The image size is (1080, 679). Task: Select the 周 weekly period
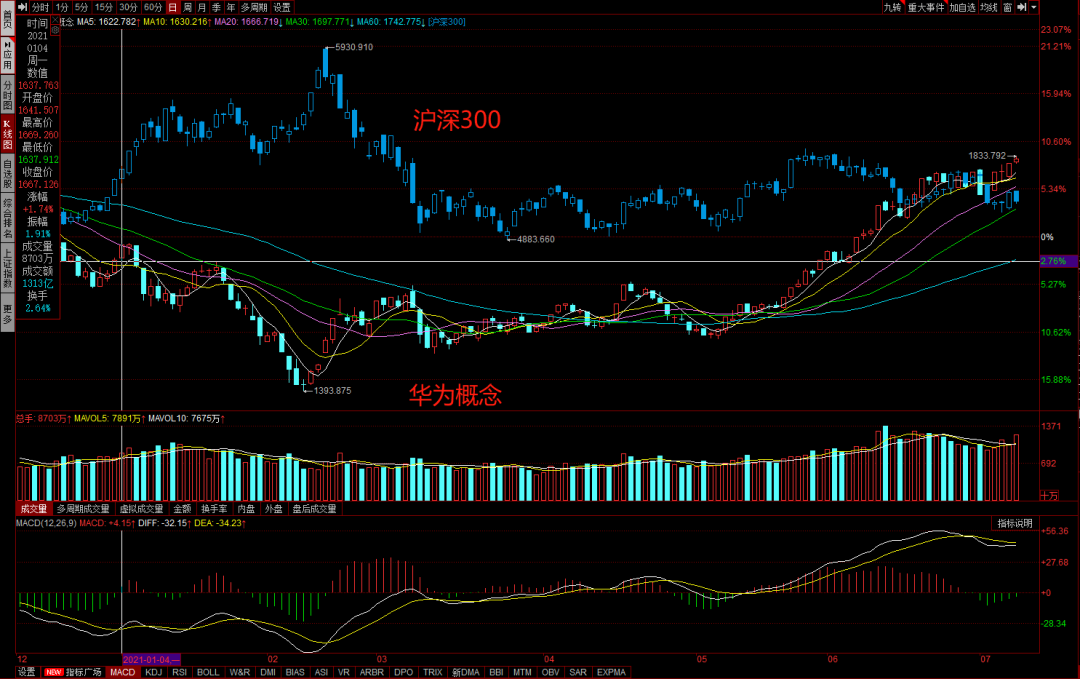pos(187,7)
